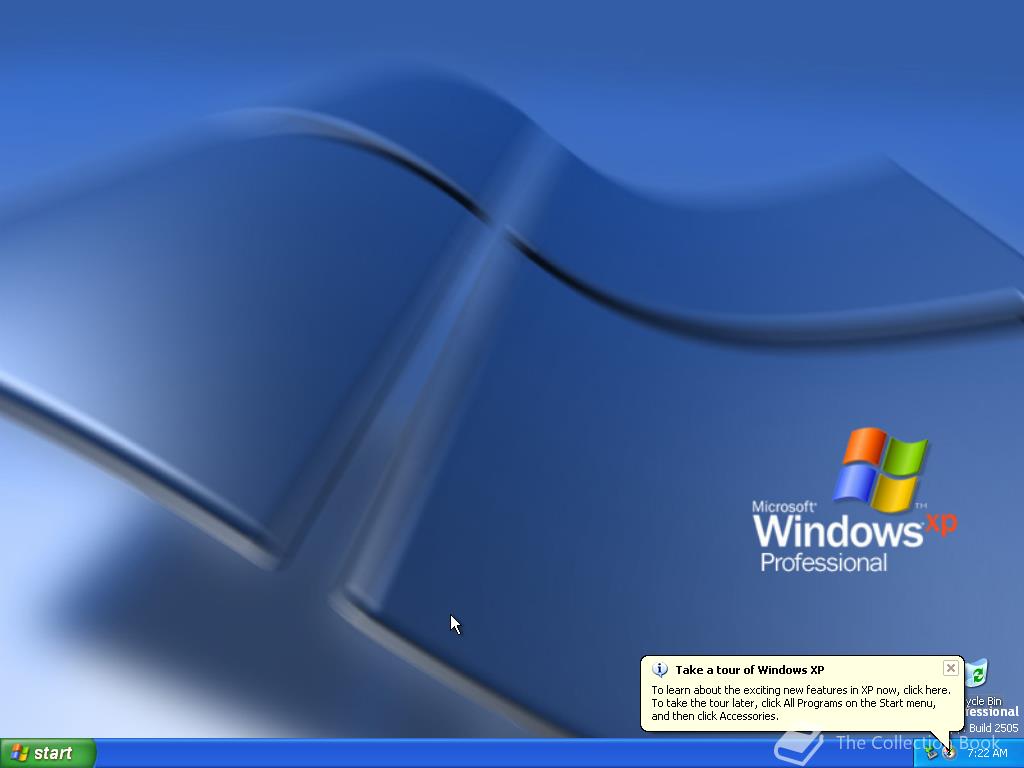Close the Windows XP tour balloon

point(950,668)
